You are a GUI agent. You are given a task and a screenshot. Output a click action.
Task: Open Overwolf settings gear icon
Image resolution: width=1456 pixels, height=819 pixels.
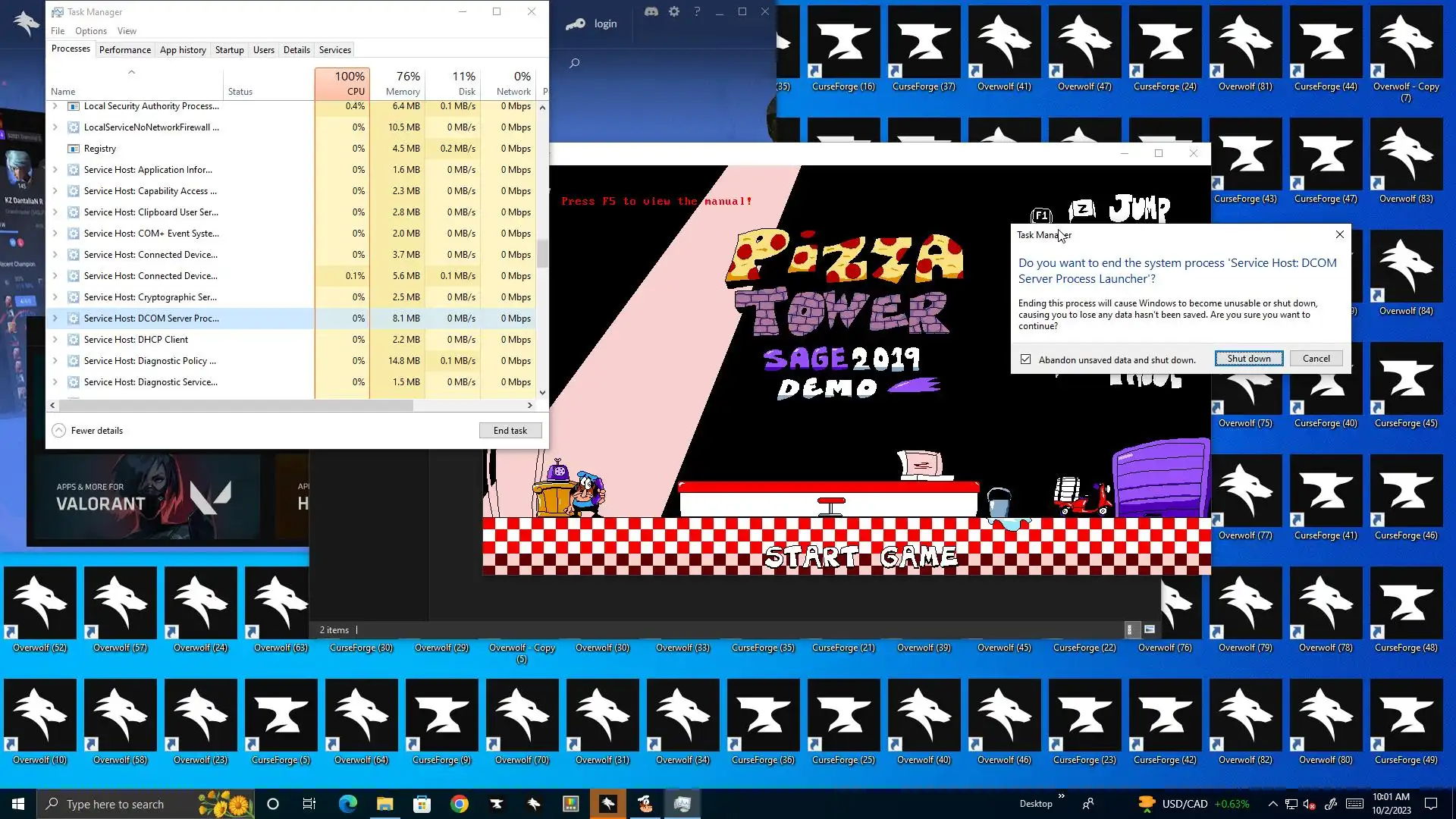[673, 11]
